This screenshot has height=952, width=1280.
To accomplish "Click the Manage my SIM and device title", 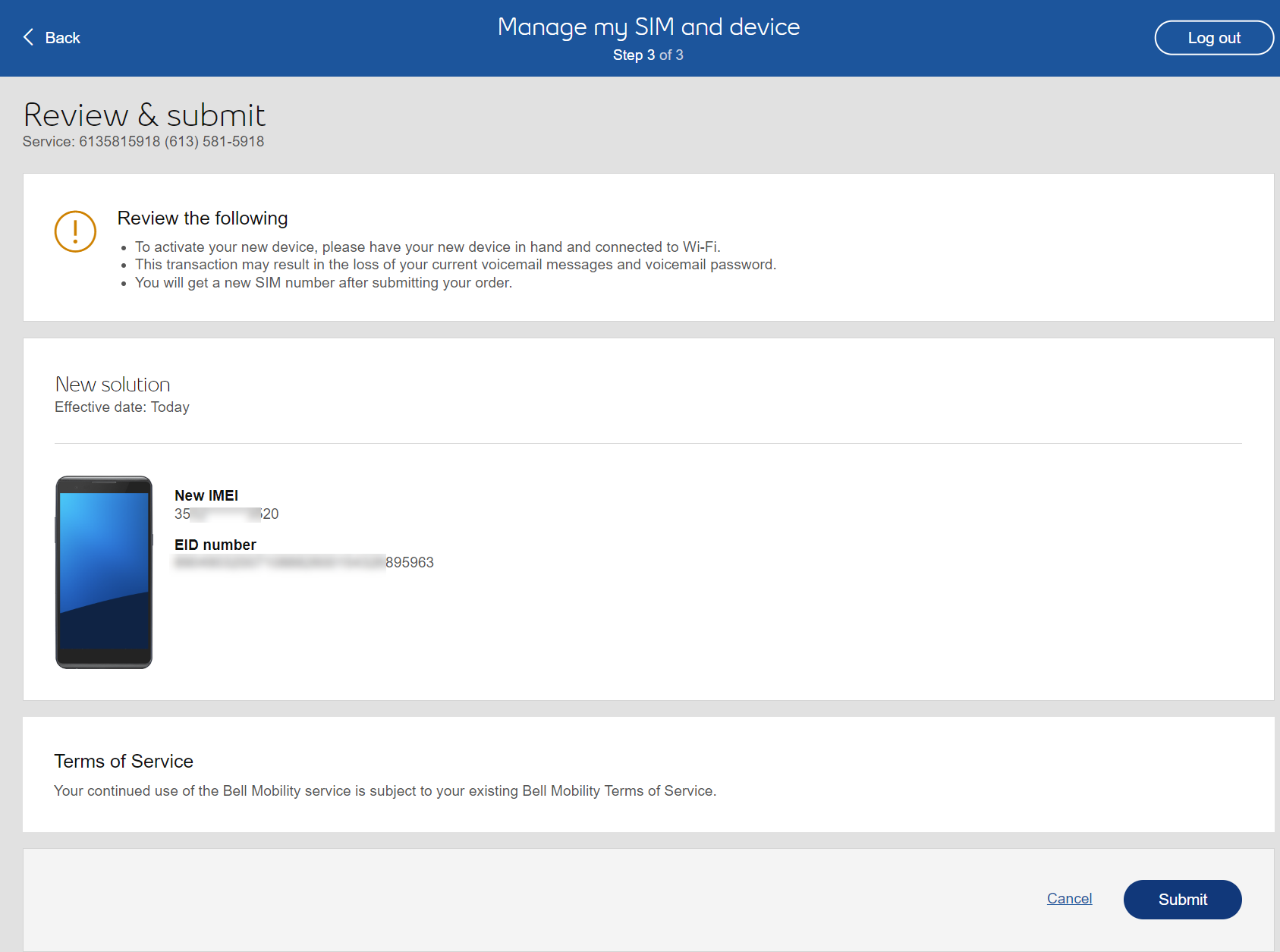I will point(648,27).
